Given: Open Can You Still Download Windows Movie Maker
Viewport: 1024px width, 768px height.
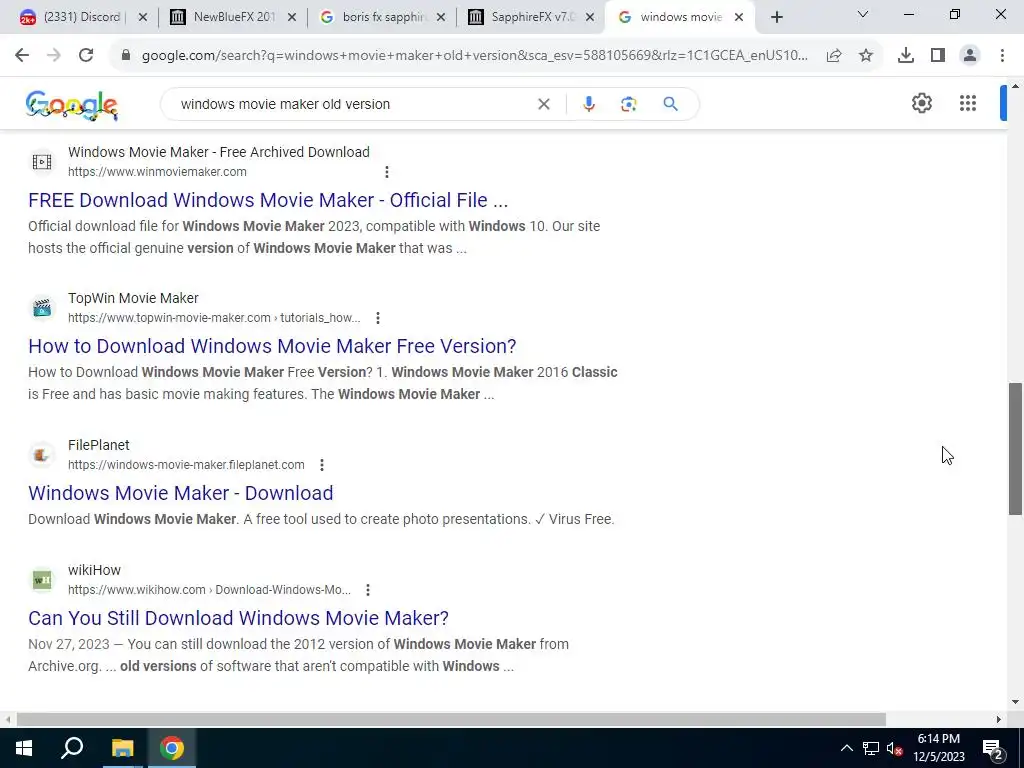Looking at the screenshot, I should [x=238, y=618].
